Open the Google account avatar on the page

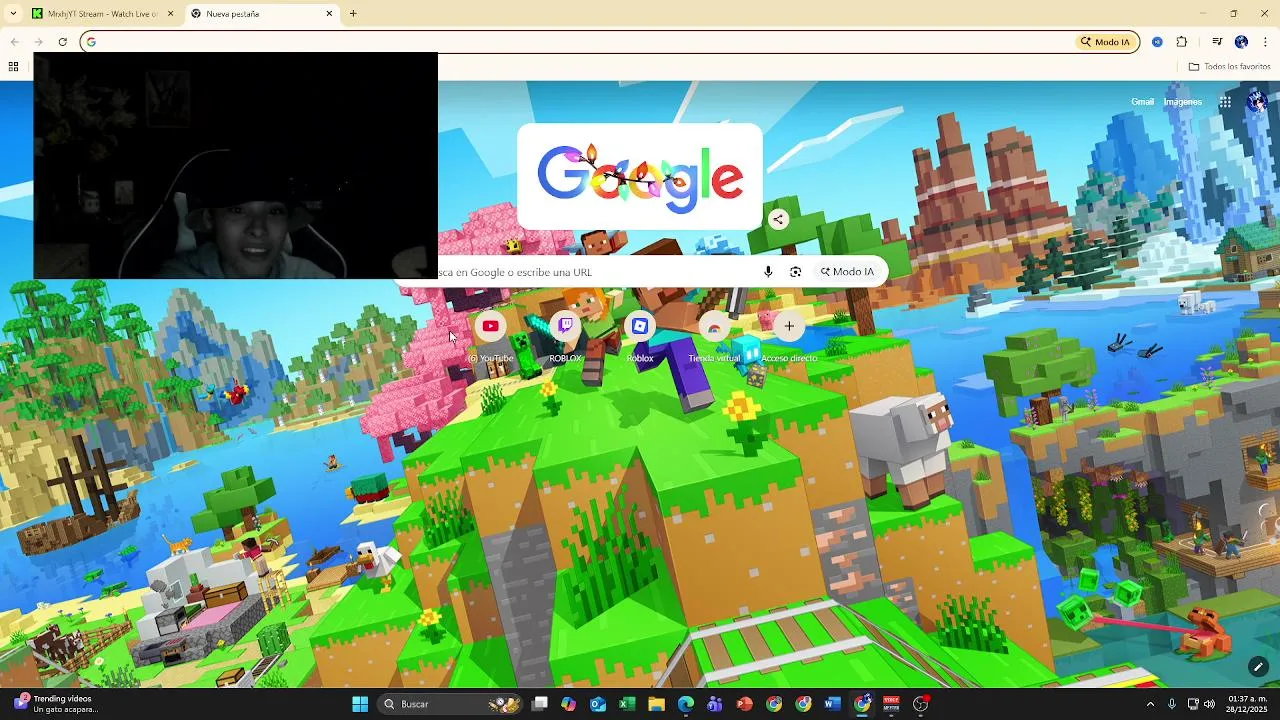click(x=1257, y=102)
